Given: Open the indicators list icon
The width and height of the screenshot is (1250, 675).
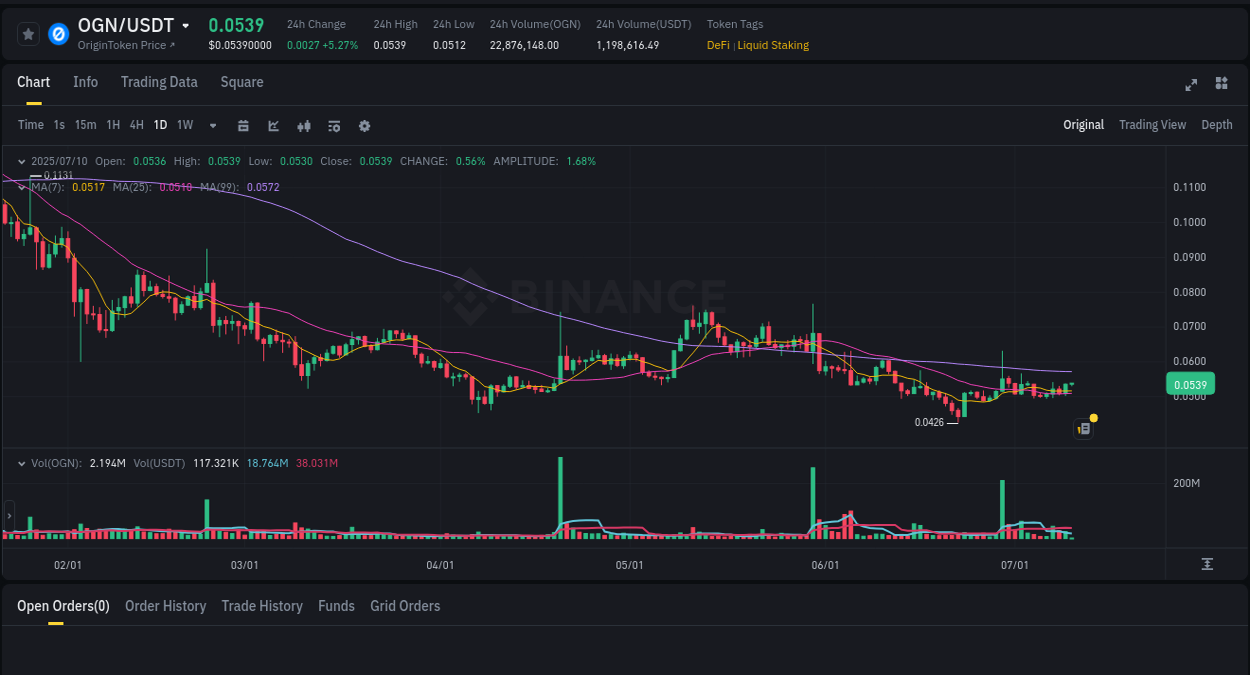Looking at the screenshot, I should tap(333, 125).
